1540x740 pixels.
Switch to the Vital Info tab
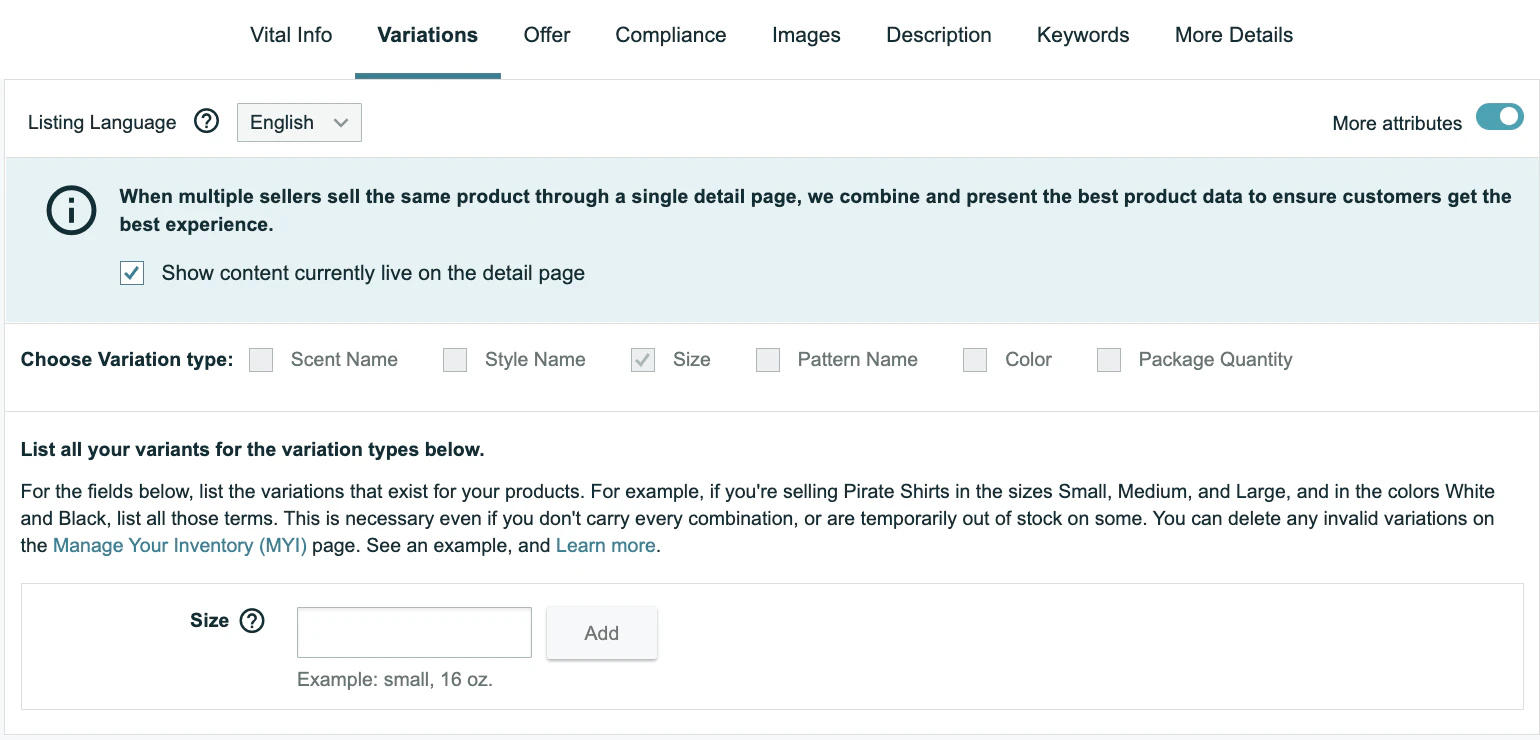click(291, 35)
